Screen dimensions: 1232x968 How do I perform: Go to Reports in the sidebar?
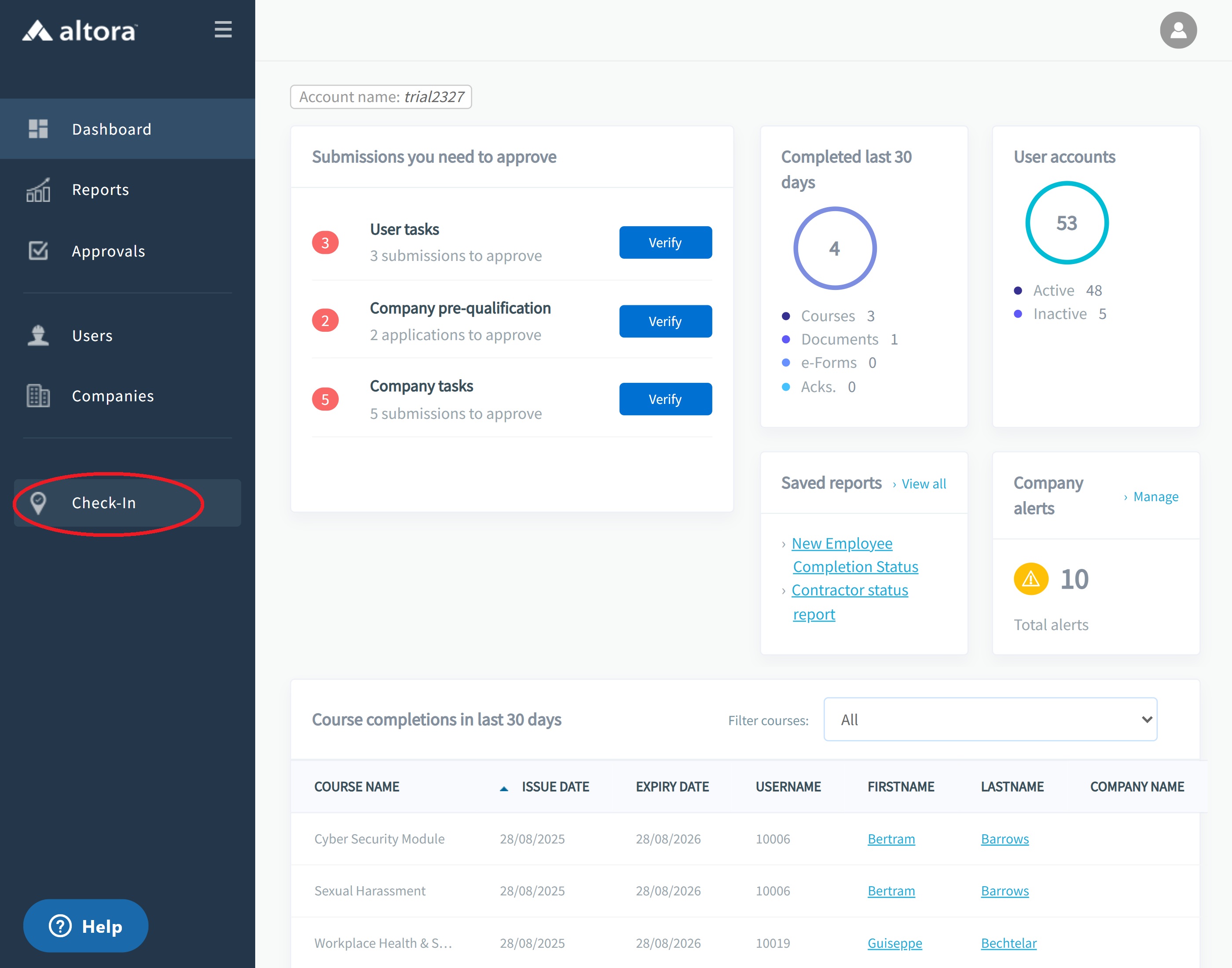128,190
